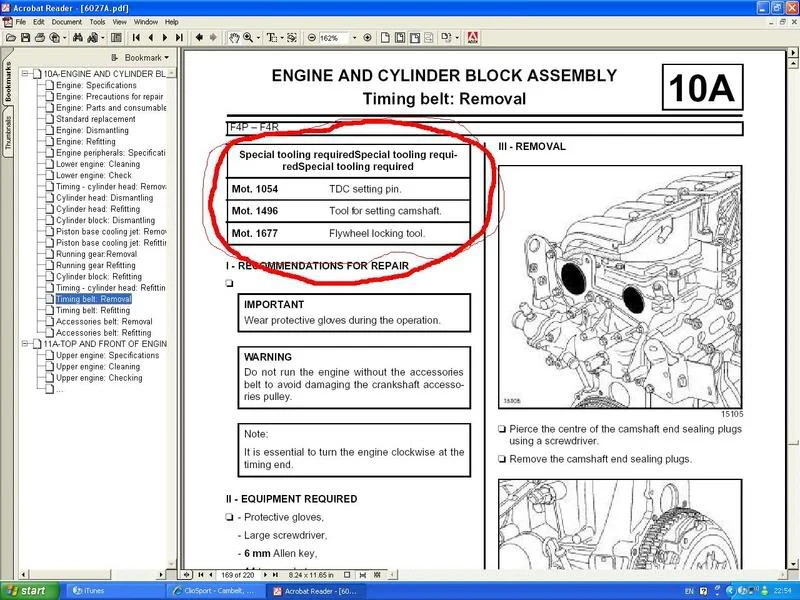Image resolution: width=800 pixels, height=600 pixels.
Task: Select bookmark Standard replacement
Action: [x=95, y=119]
